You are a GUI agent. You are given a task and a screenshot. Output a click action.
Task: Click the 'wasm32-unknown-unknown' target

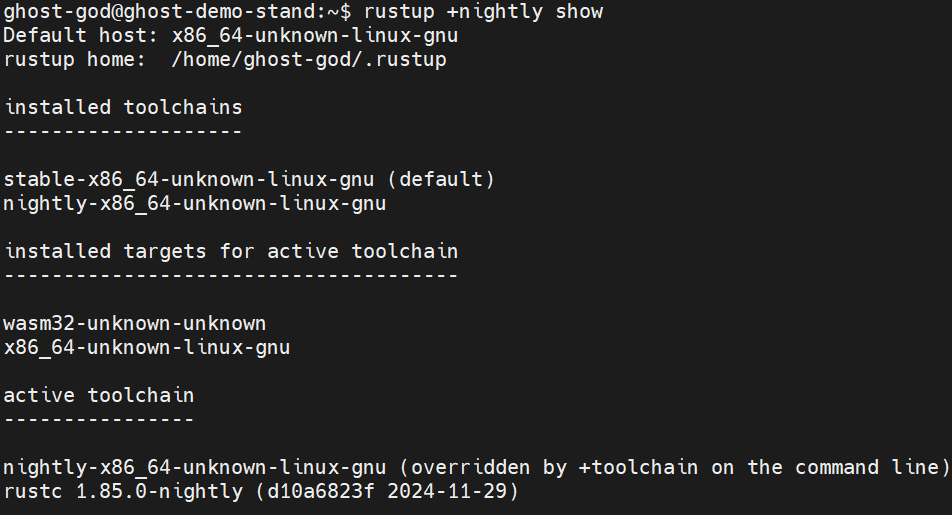(x=135, y=323)
